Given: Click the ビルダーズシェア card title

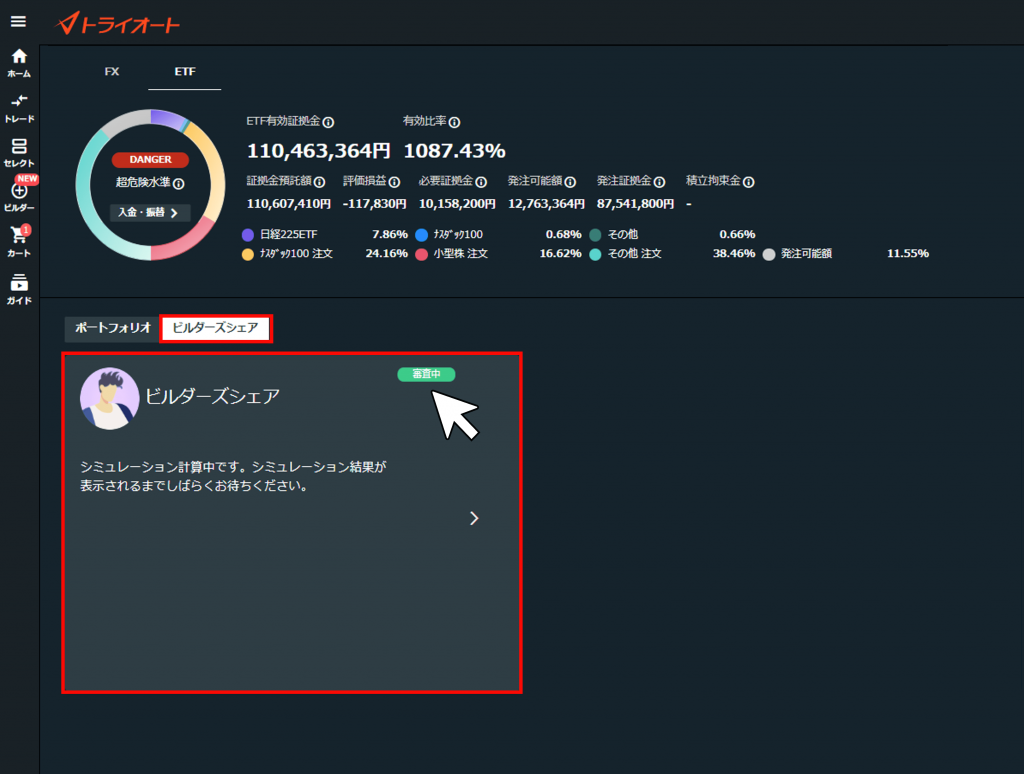Looking at the screenshot, I should pos(213,396).
